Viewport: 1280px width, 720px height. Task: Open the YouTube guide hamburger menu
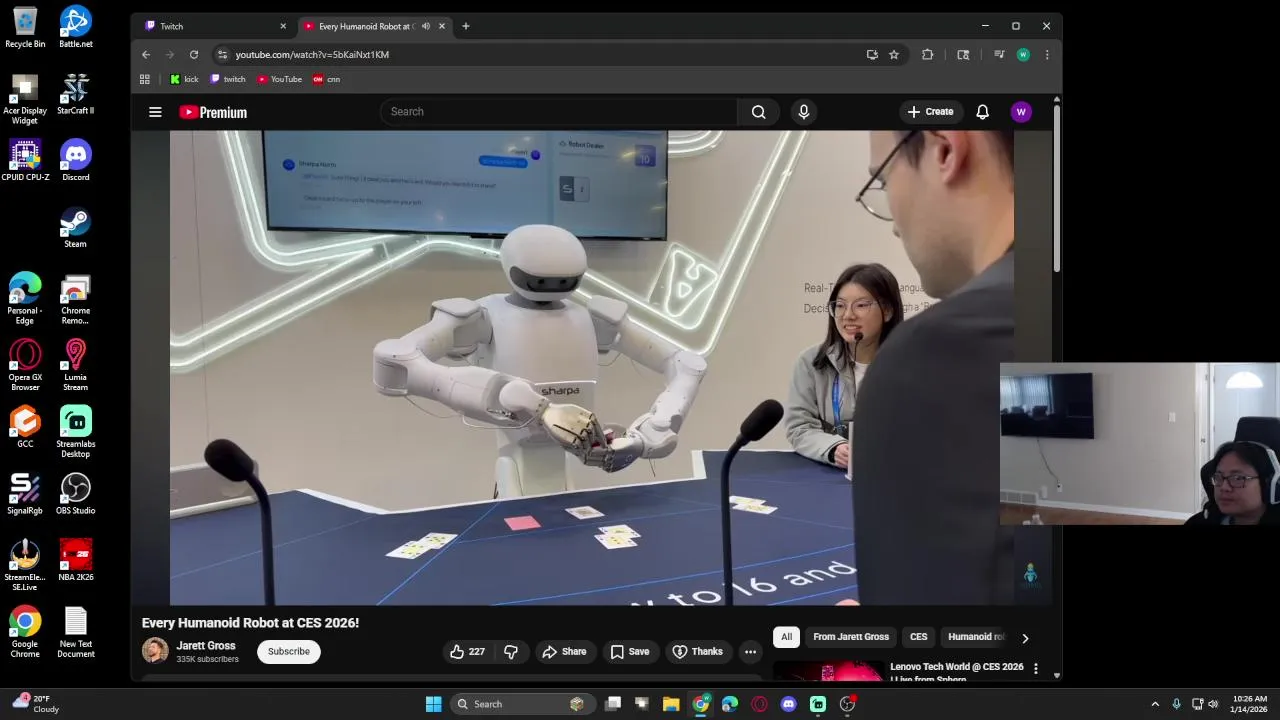pos(155,112)
